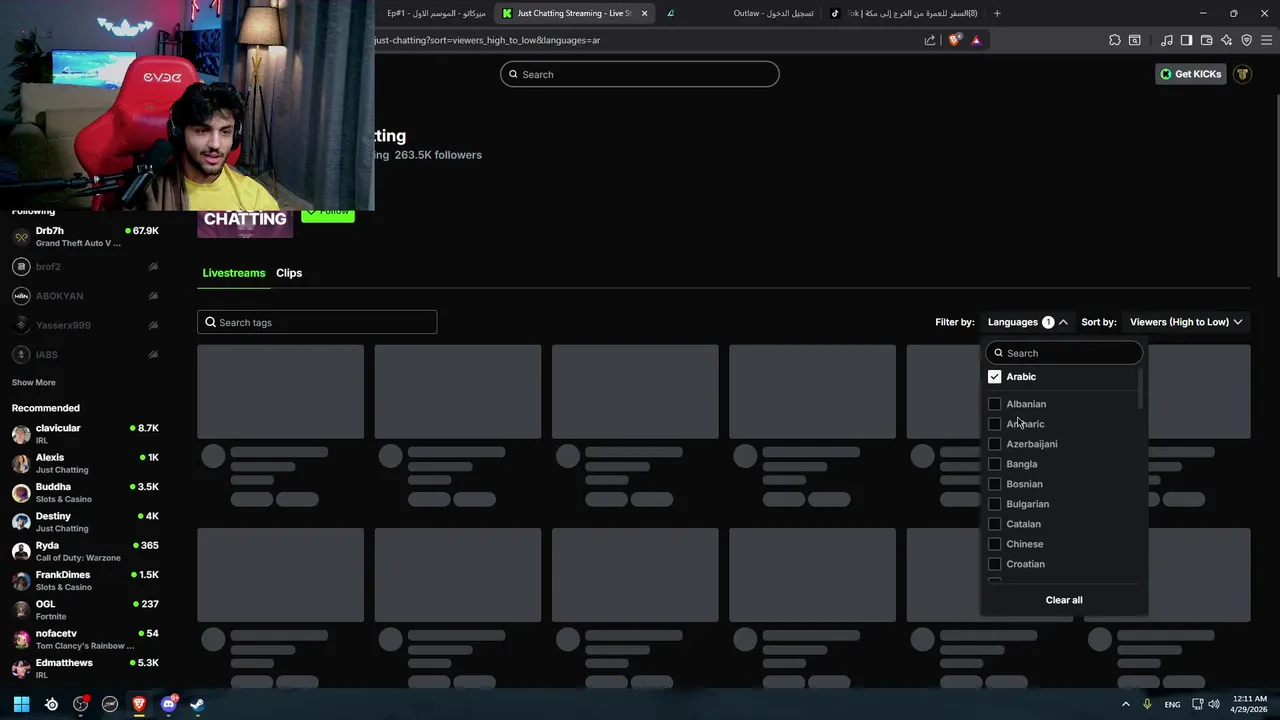This screenshot has height=720, width=1280.
Task: Show hidden system tray icons chevron
Action: click(x=1126, y=704)
